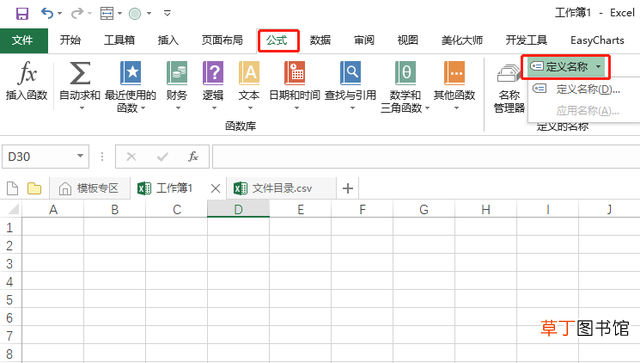640x363 pixels.
Task: Expand the Name Box dropdown arrow
Action: pyautogui.click(x=80, y=156)
